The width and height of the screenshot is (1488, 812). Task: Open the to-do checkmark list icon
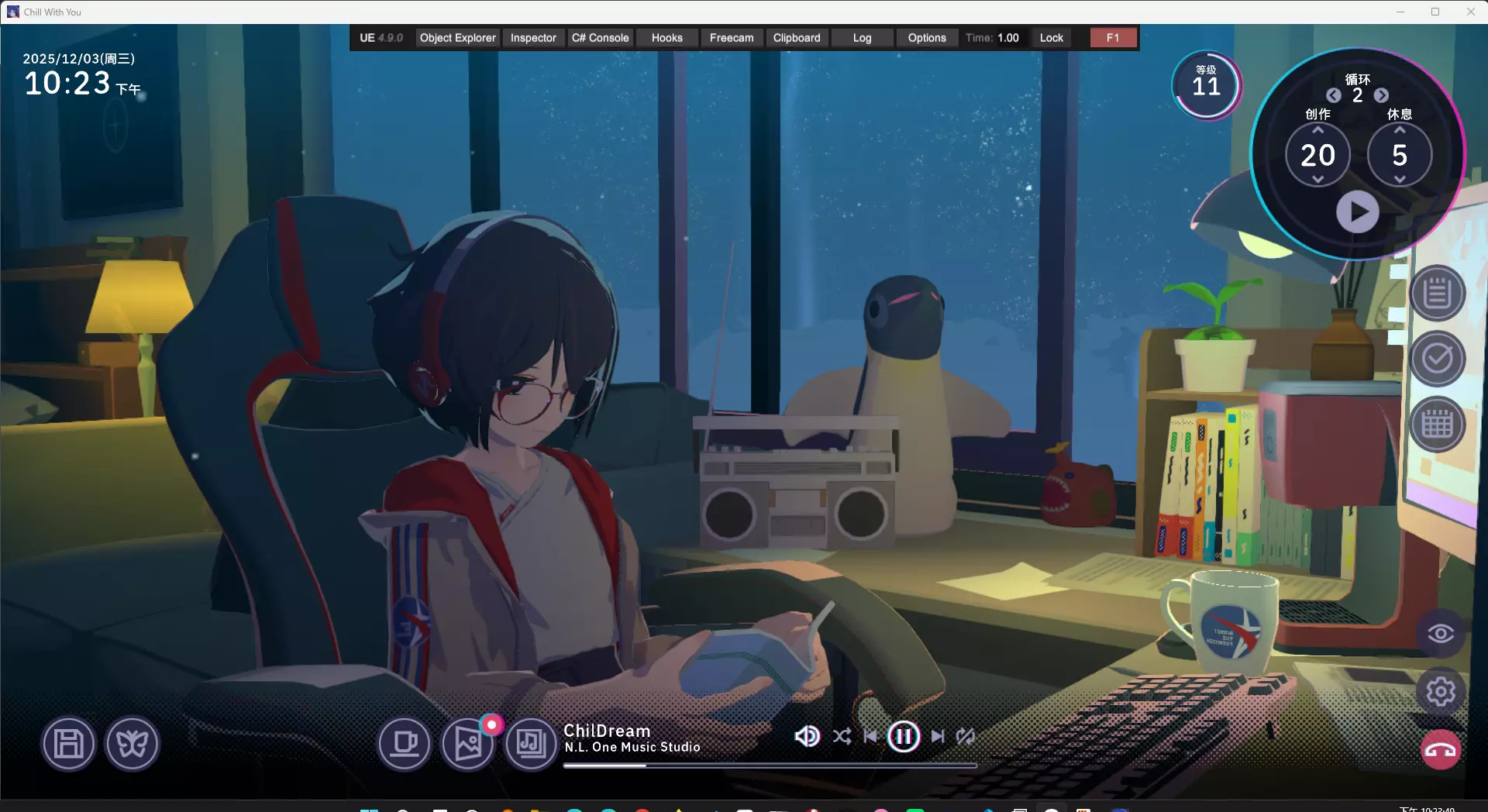click(x=1438, y=359)
